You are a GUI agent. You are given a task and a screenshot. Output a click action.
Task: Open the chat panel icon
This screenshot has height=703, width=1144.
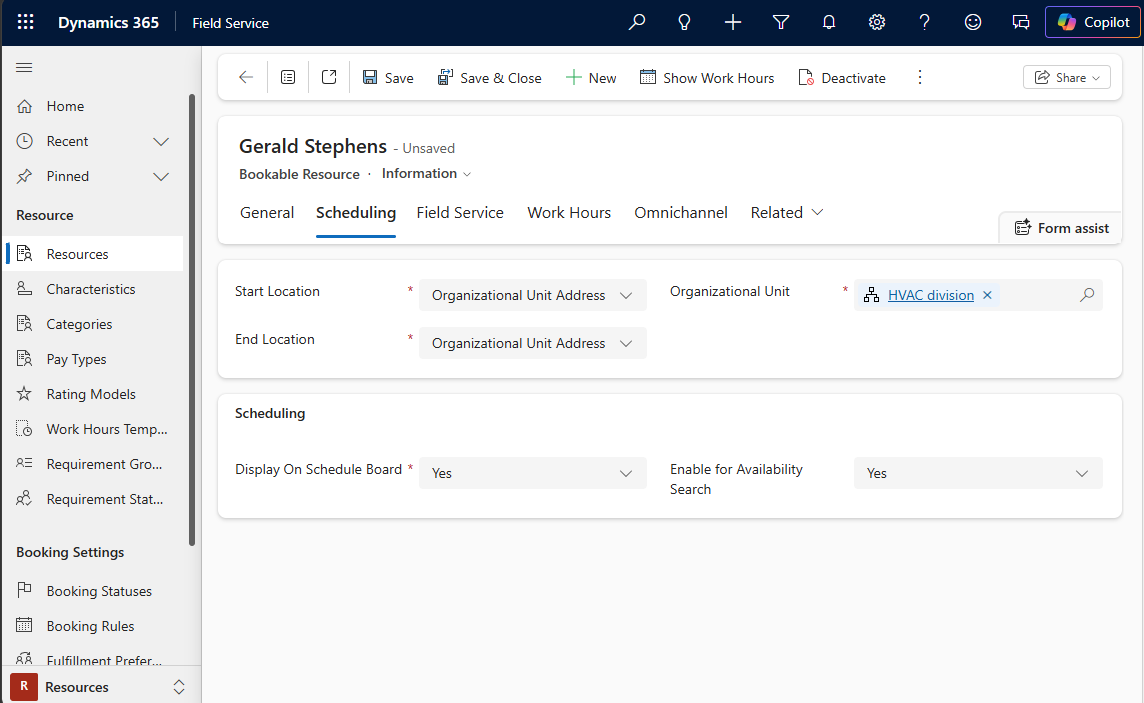point(1021,22)
